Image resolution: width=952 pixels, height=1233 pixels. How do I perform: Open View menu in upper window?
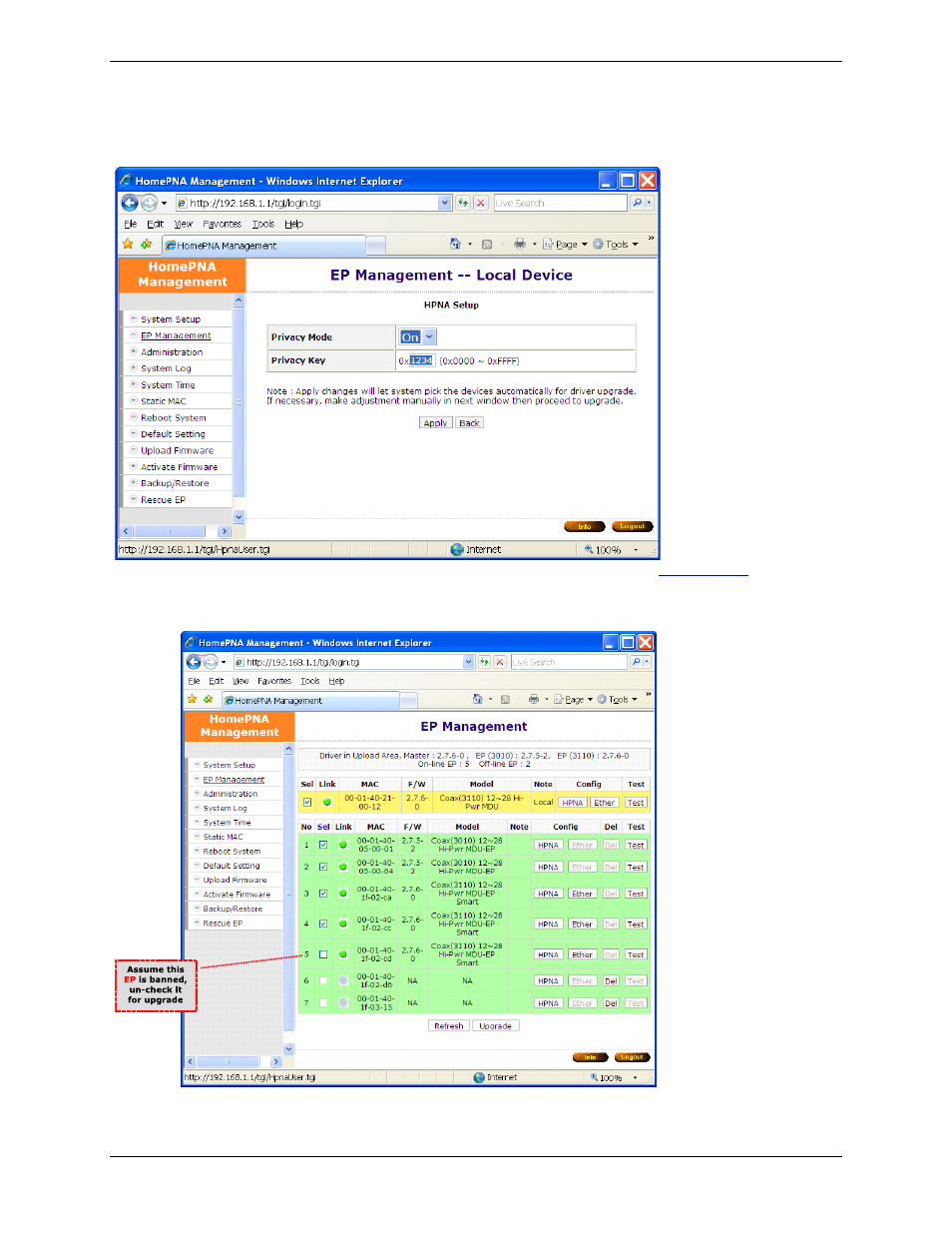pyautogui.click(x=184, y=225)
